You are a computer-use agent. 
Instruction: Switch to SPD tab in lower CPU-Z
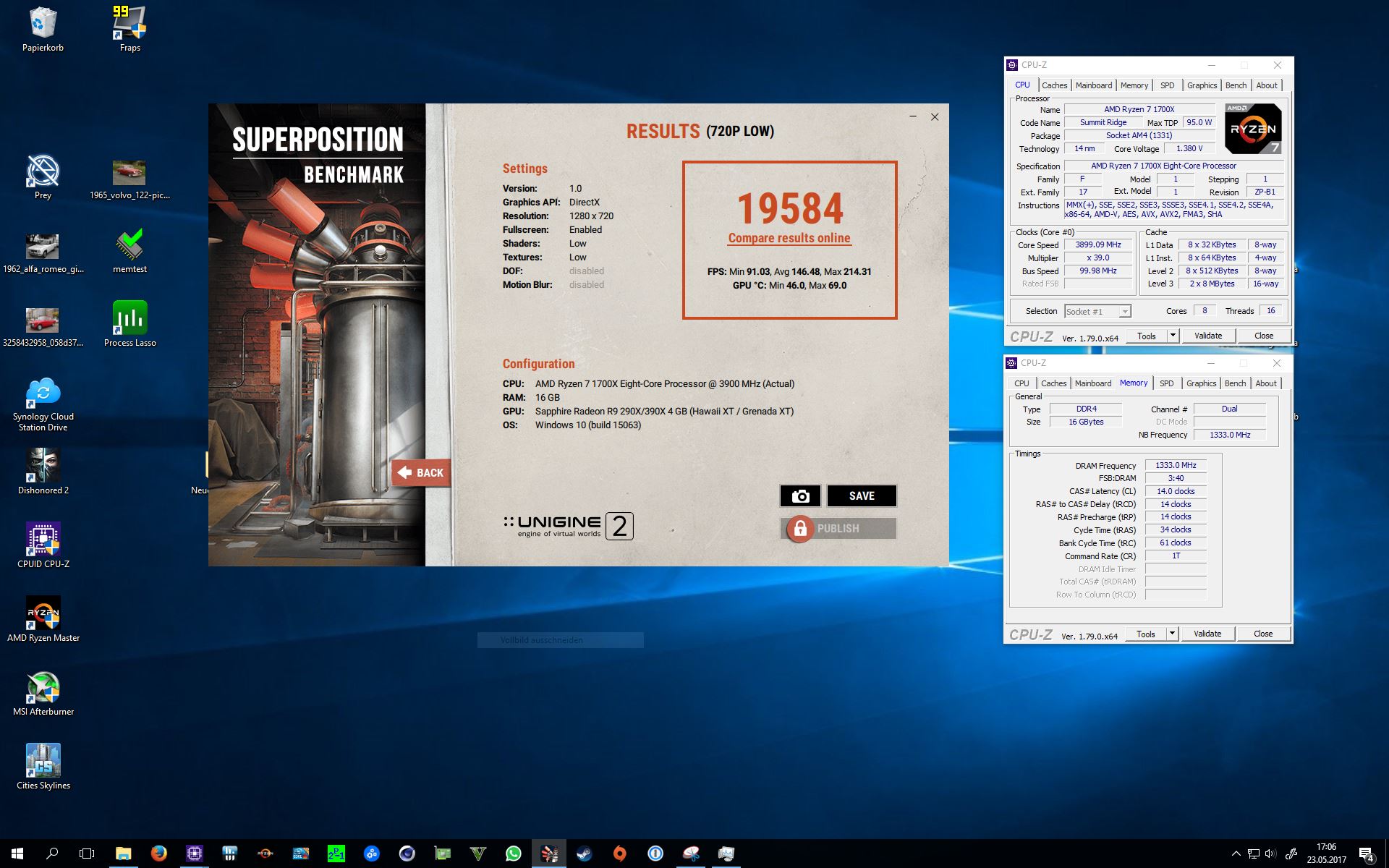coord(1166,383)
